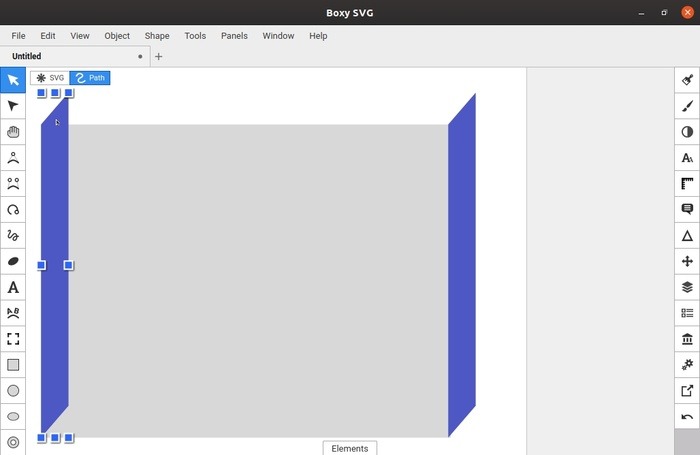This screenshot has width=700, height=455.
Task: Switch to the Untitled document tab
Action: tap(75, 56)
